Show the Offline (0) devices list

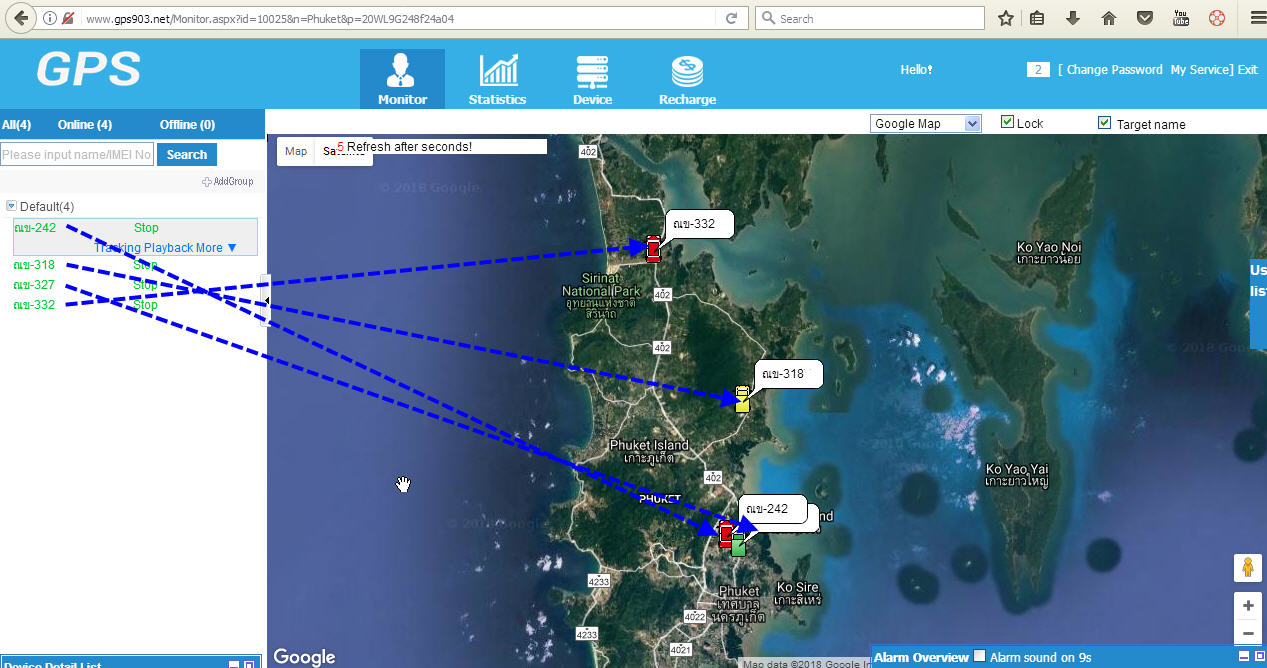tap(188, 125)
